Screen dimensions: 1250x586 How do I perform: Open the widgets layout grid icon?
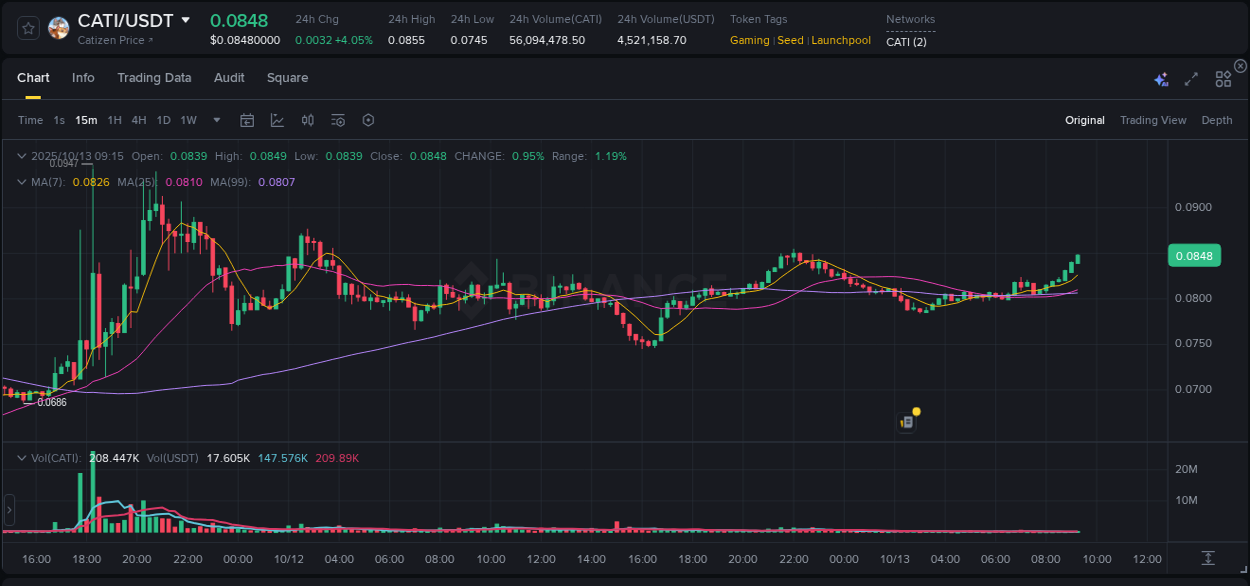point(1223,78)
